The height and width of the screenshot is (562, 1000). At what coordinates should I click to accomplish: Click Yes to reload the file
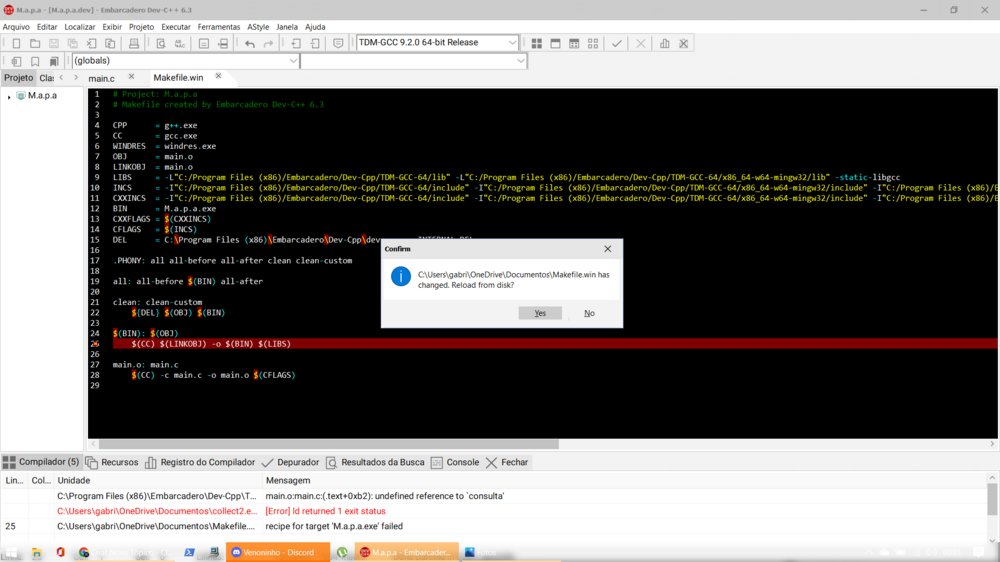[x=540, y=313]
